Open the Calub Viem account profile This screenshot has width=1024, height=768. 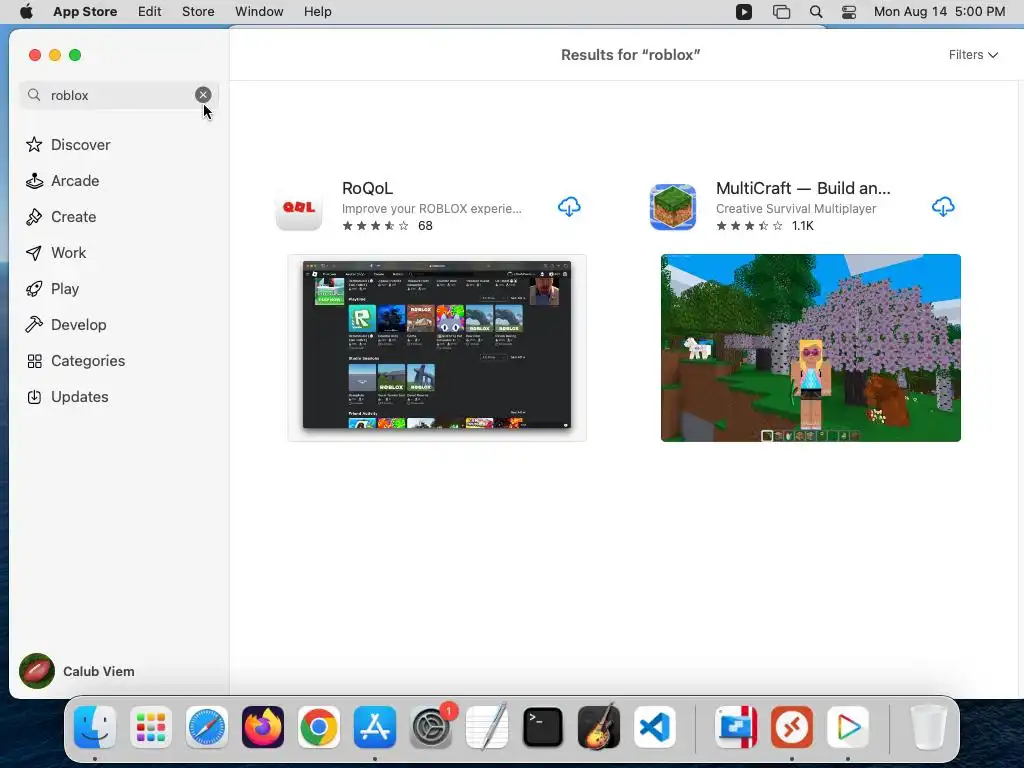click(x=77, y=671)
